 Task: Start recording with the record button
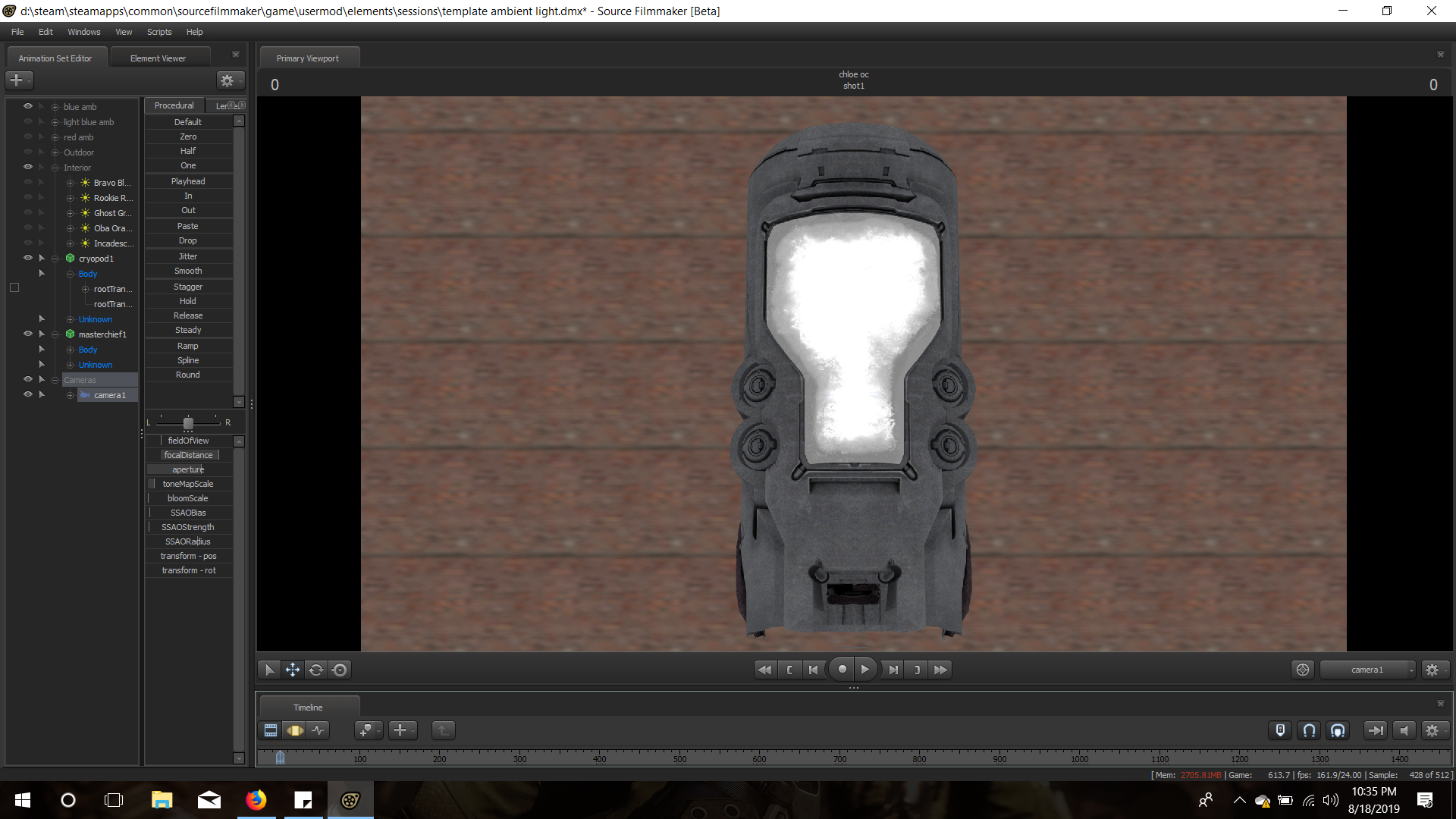click(x=842, y=670)
